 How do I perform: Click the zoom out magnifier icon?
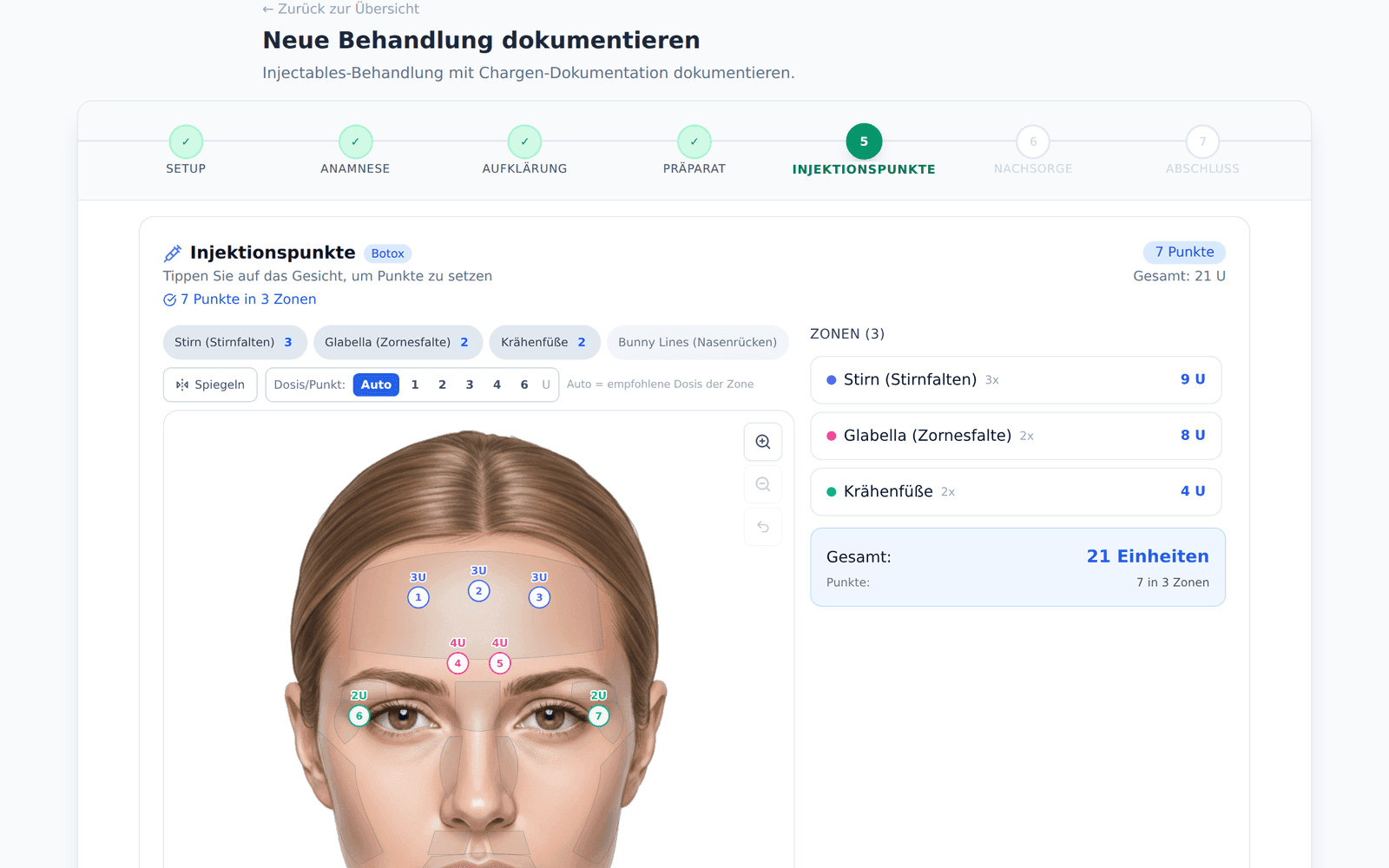tap(763, 484)
